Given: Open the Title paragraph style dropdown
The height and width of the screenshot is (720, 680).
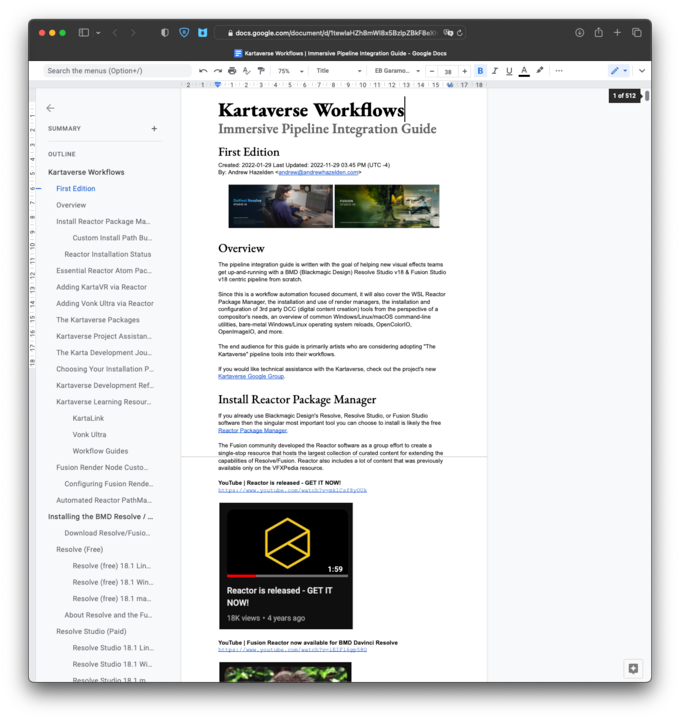Looking at the screenshot, I should click(x=339, y=71).
